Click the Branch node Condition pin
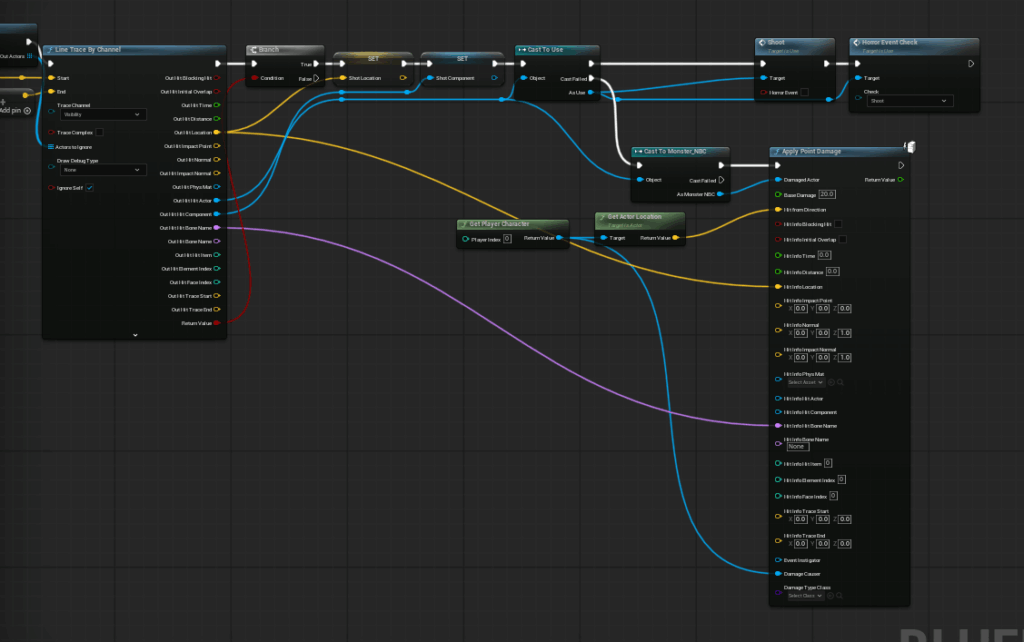 (255, 78)
